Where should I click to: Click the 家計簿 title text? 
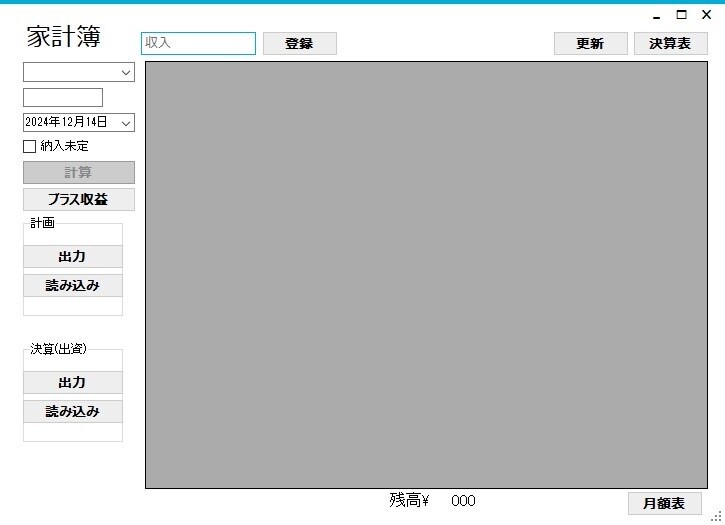click(63, 37)
